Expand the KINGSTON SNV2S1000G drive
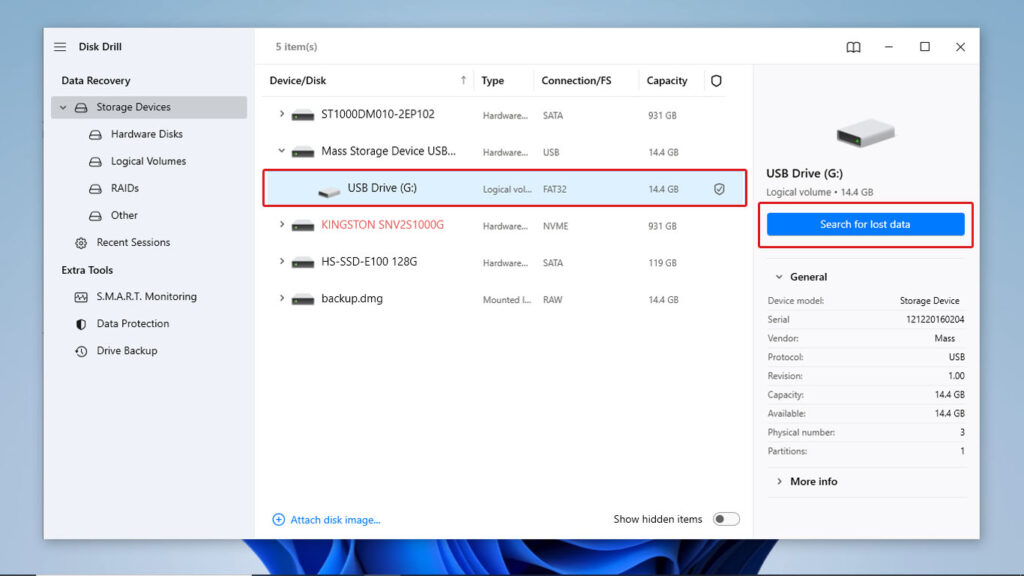The width and height of the screenshot is (1024, 576). pyautogui.click(x=283, y=225)
